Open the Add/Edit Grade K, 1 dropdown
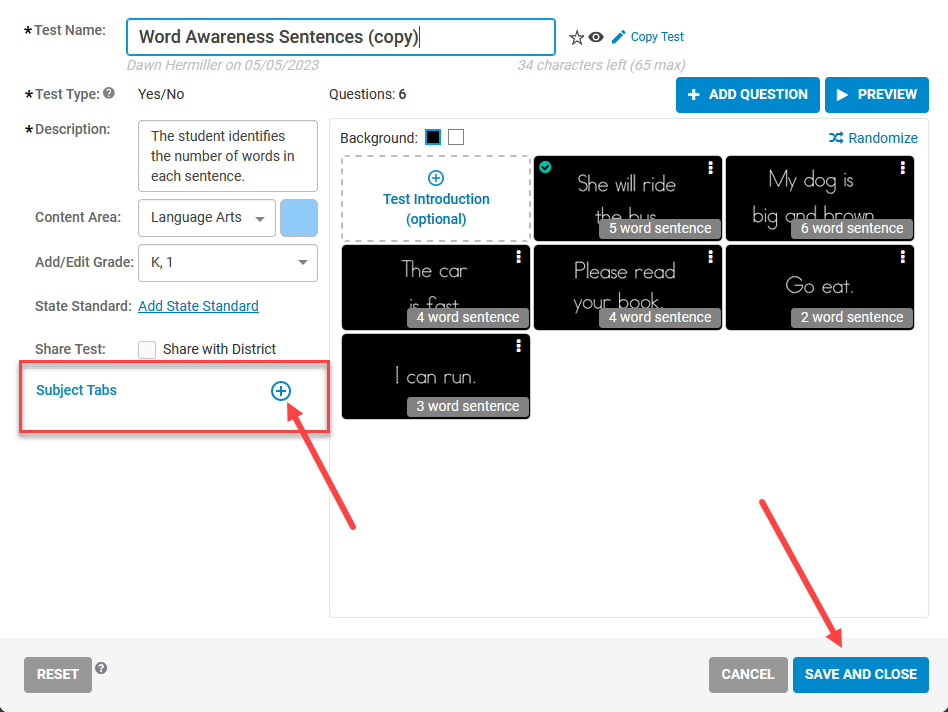The image size is (948, 712). (228, 263)
